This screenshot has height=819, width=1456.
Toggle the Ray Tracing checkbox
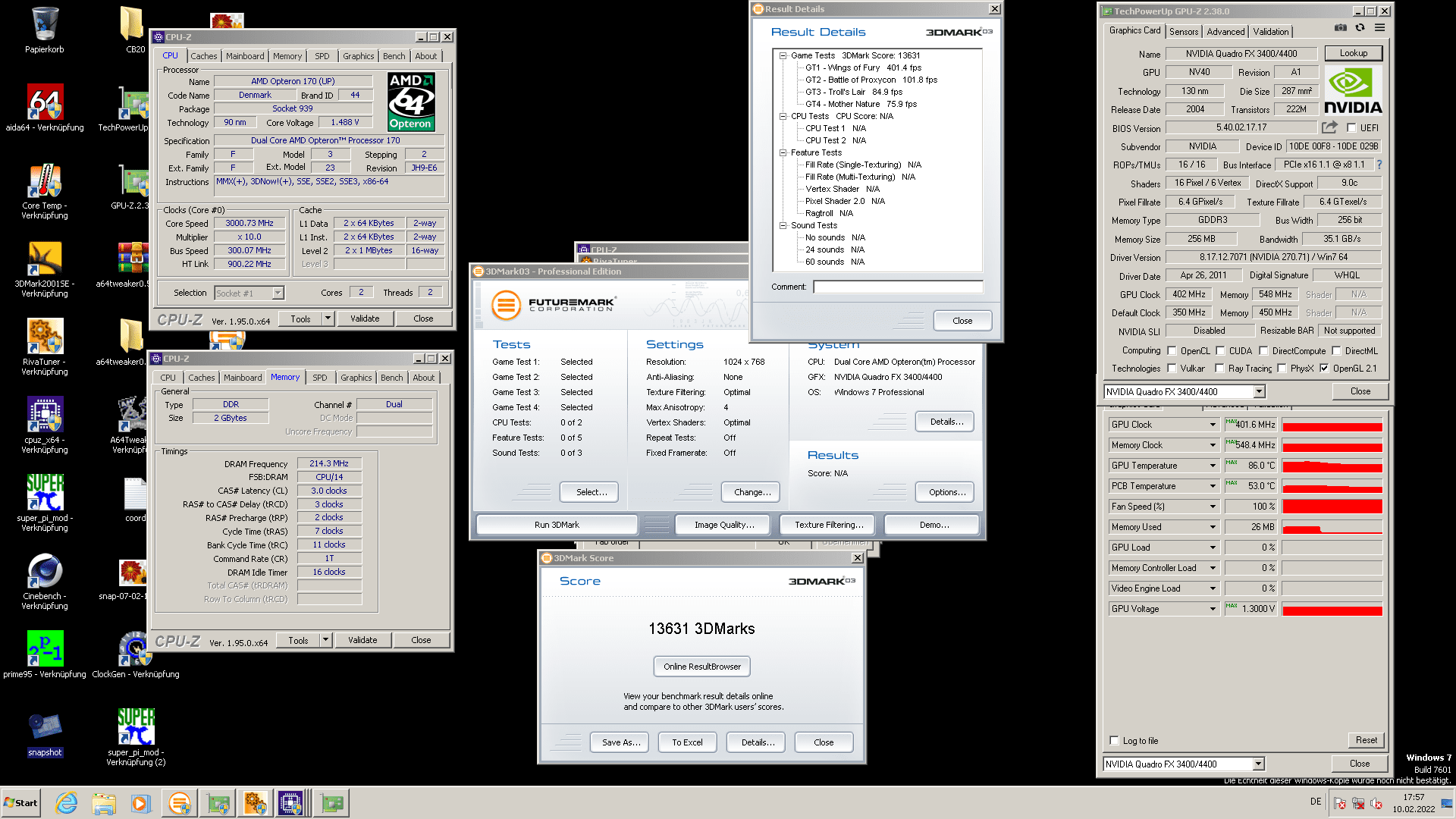click(x=1219, y=369)
